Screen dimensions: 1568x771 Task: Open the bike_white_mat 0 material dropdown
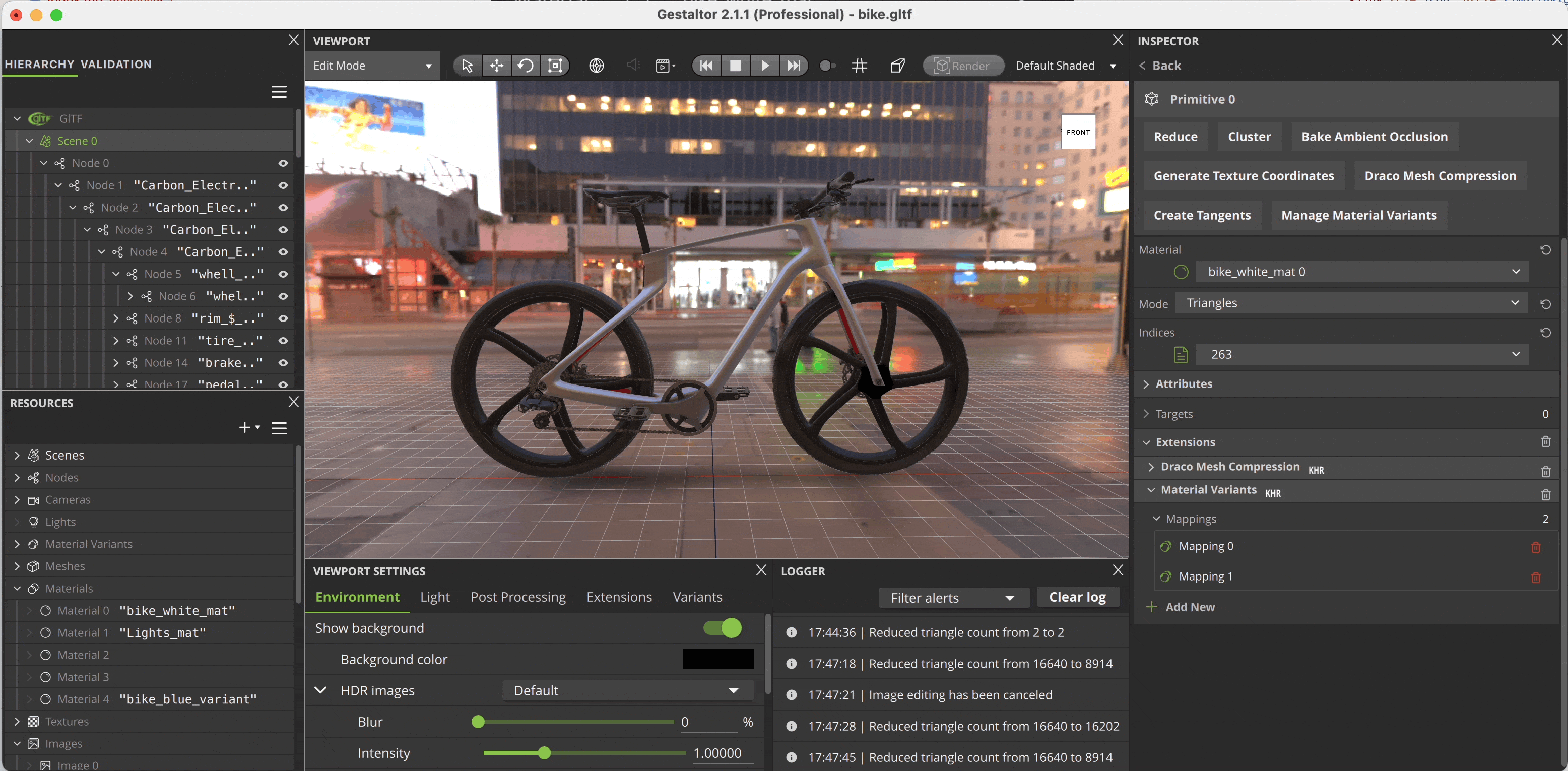[1362, 272]
